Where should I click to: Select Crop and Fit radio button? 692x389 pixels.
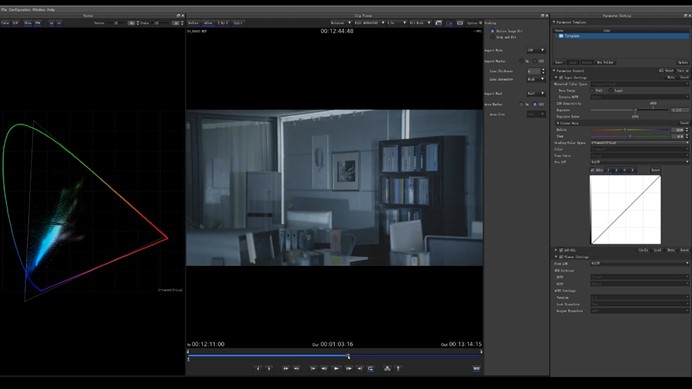tap(493, 37)
